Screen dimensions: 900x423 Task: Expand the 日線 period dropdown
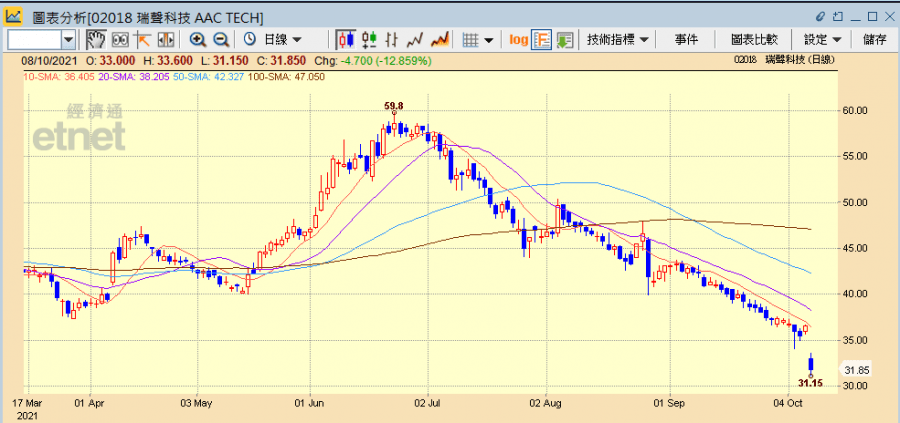tap(280, 39)
